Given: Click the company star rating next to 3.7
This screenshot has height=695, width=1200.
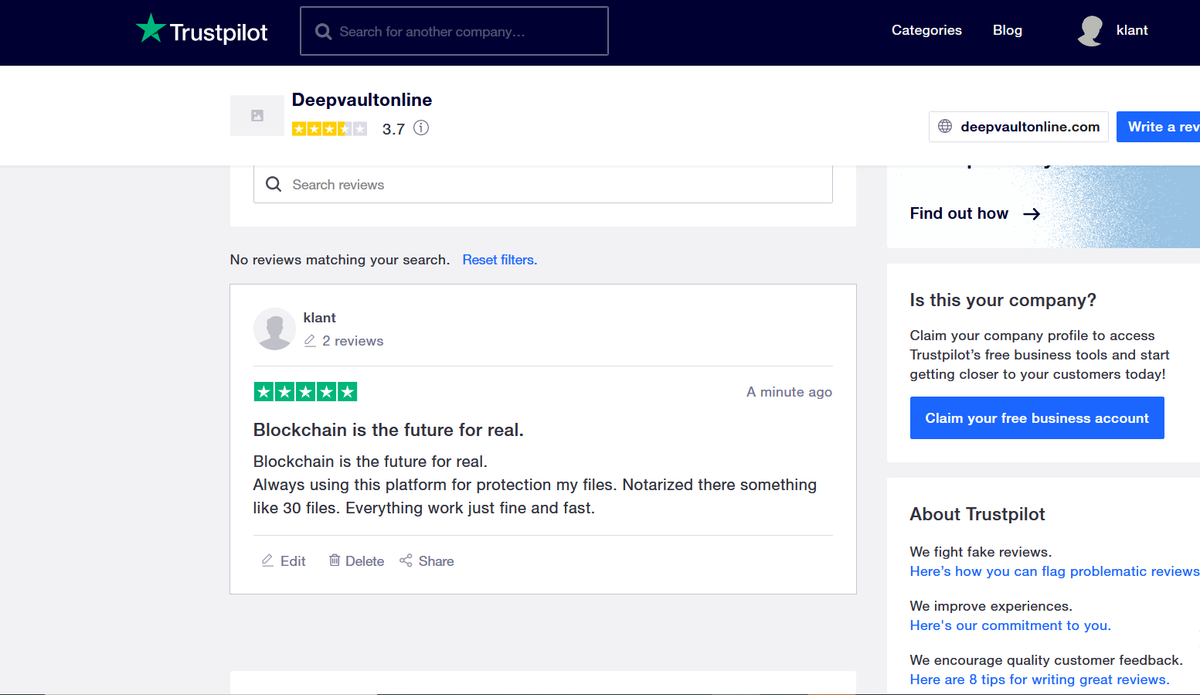Looking at the screenshot, I should pos(329,128).
